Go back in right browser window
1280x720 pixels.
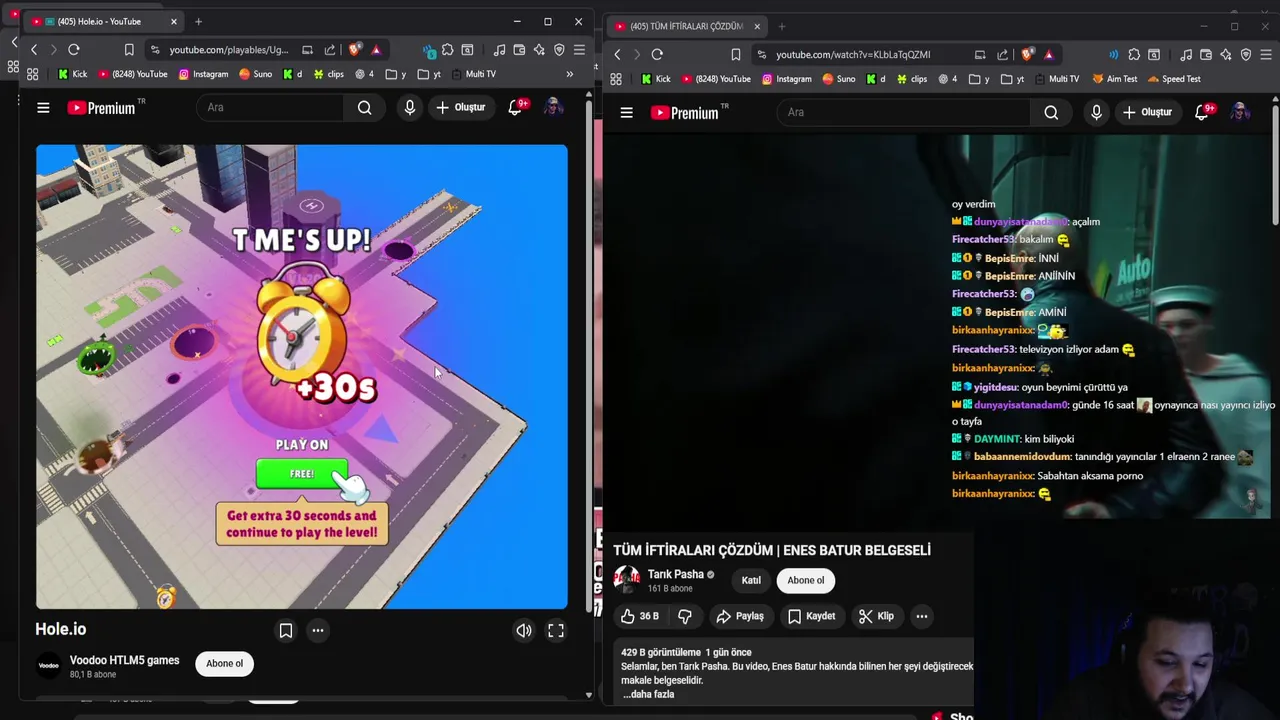coord(617,54)
